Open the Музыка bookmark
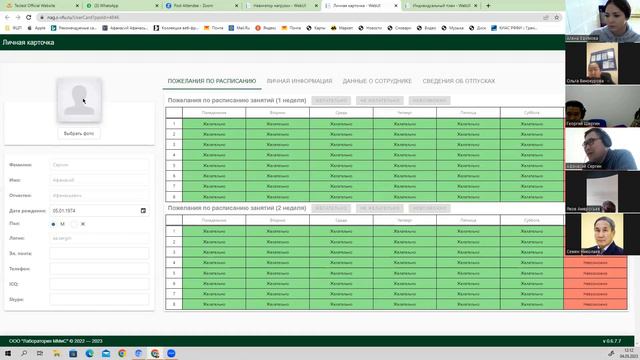The width and height of the screenshot is (640, 360). click(452, 28)
